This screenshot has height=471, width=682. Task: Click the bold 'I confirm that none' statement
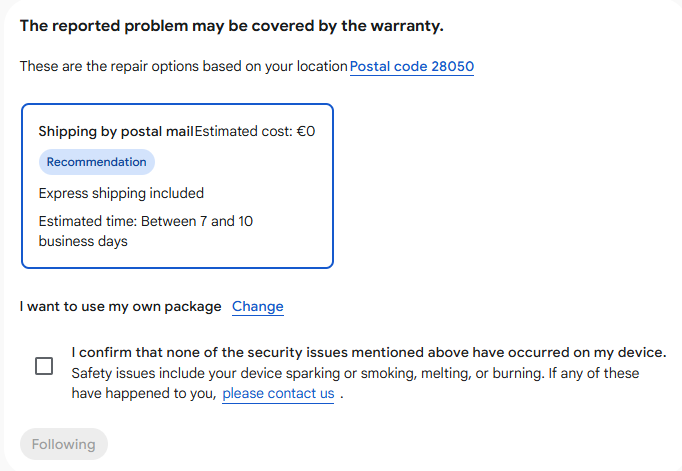point(368,352)
